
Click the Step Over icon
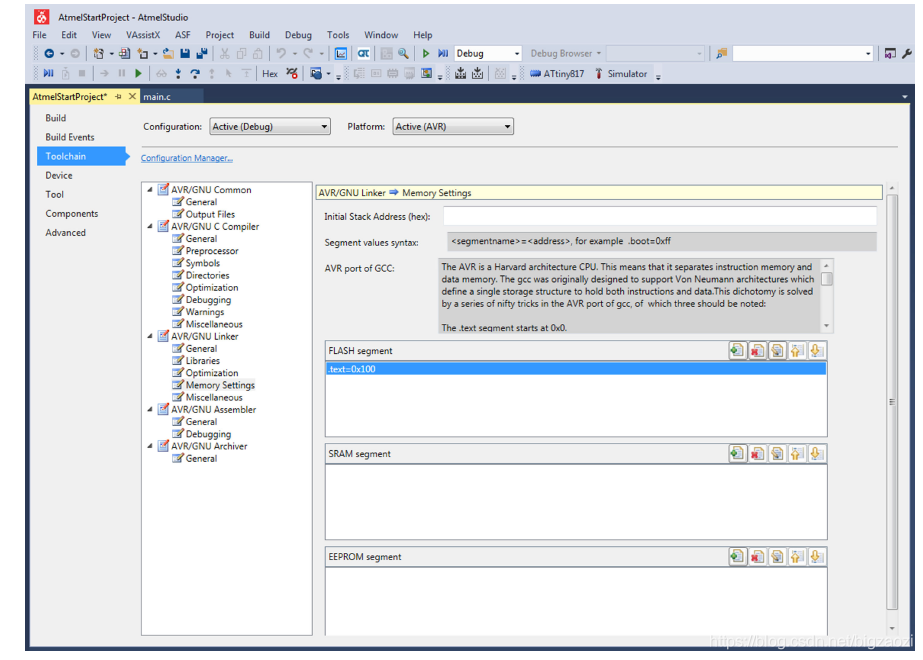pos(195,74)
